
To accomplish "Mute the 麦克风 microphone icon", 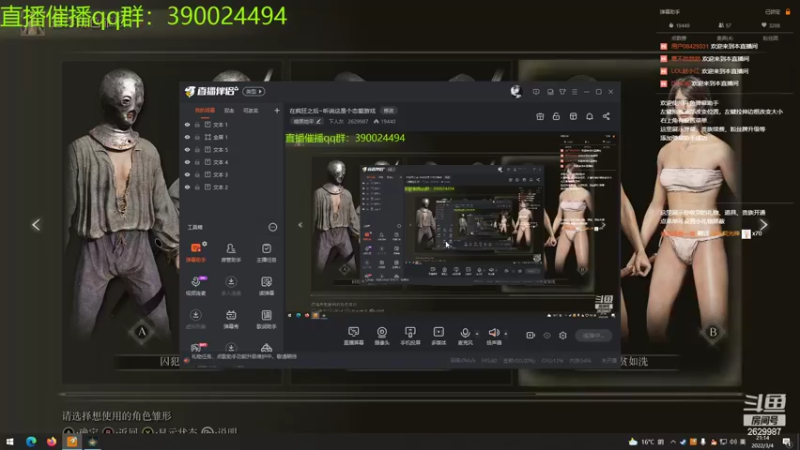I will pyautogui.click(x=465, y=333).
